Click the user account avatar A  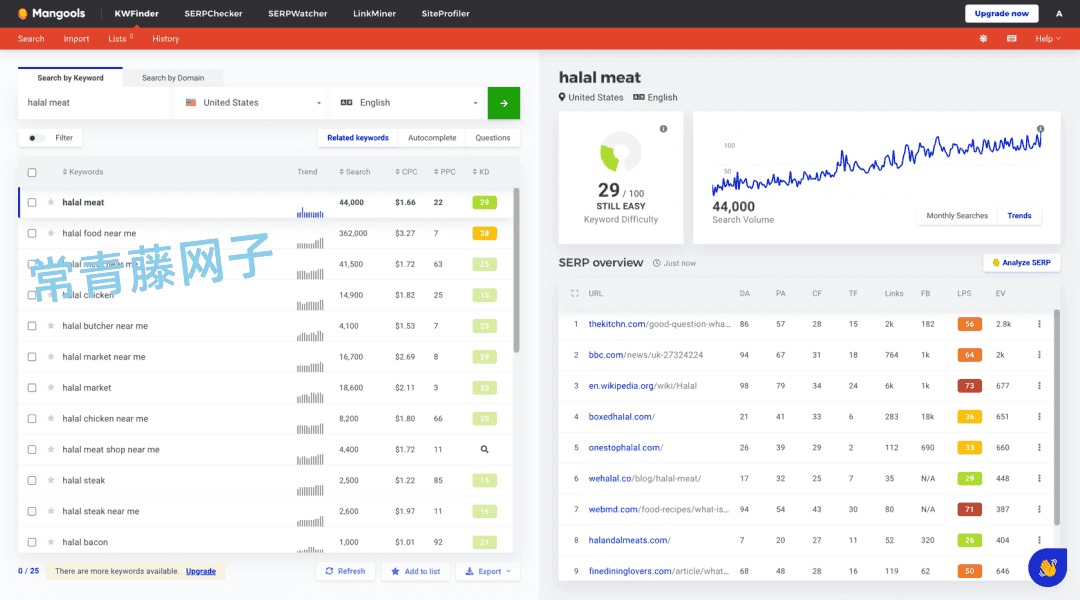[x=1059, y=13]
